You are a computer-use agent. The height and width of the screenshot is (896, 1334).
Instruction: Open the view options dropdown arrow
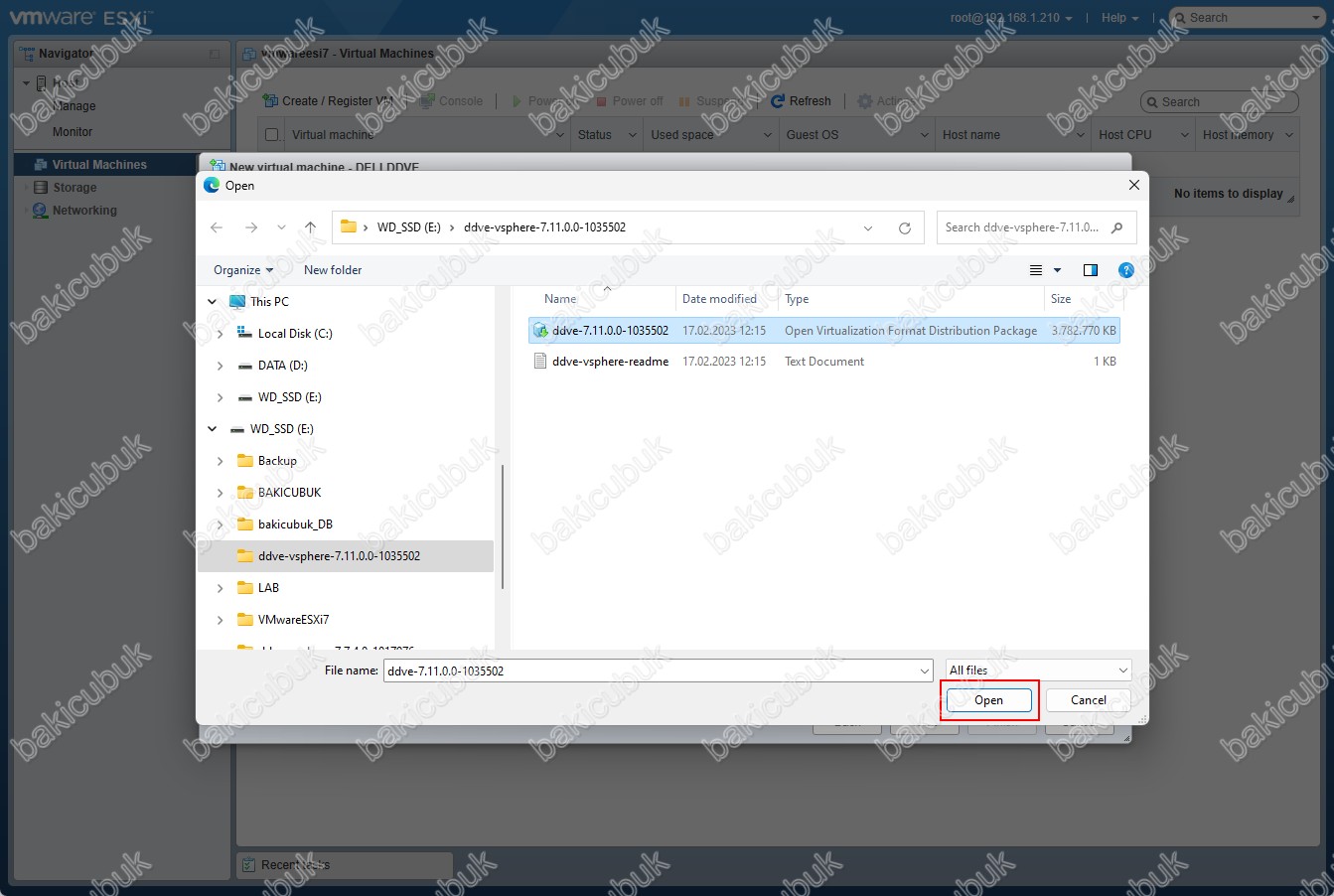[1057, 270]
